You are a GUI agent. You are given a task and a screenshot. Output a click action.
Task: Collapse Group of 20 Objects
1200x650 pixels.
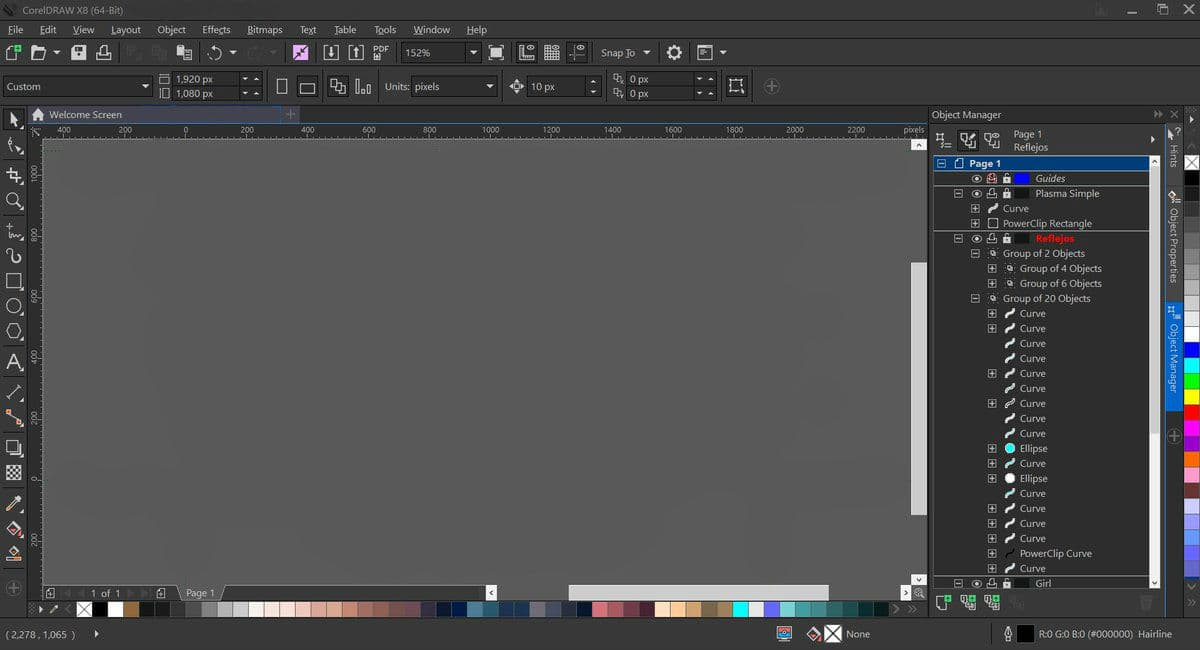point(975,298)
